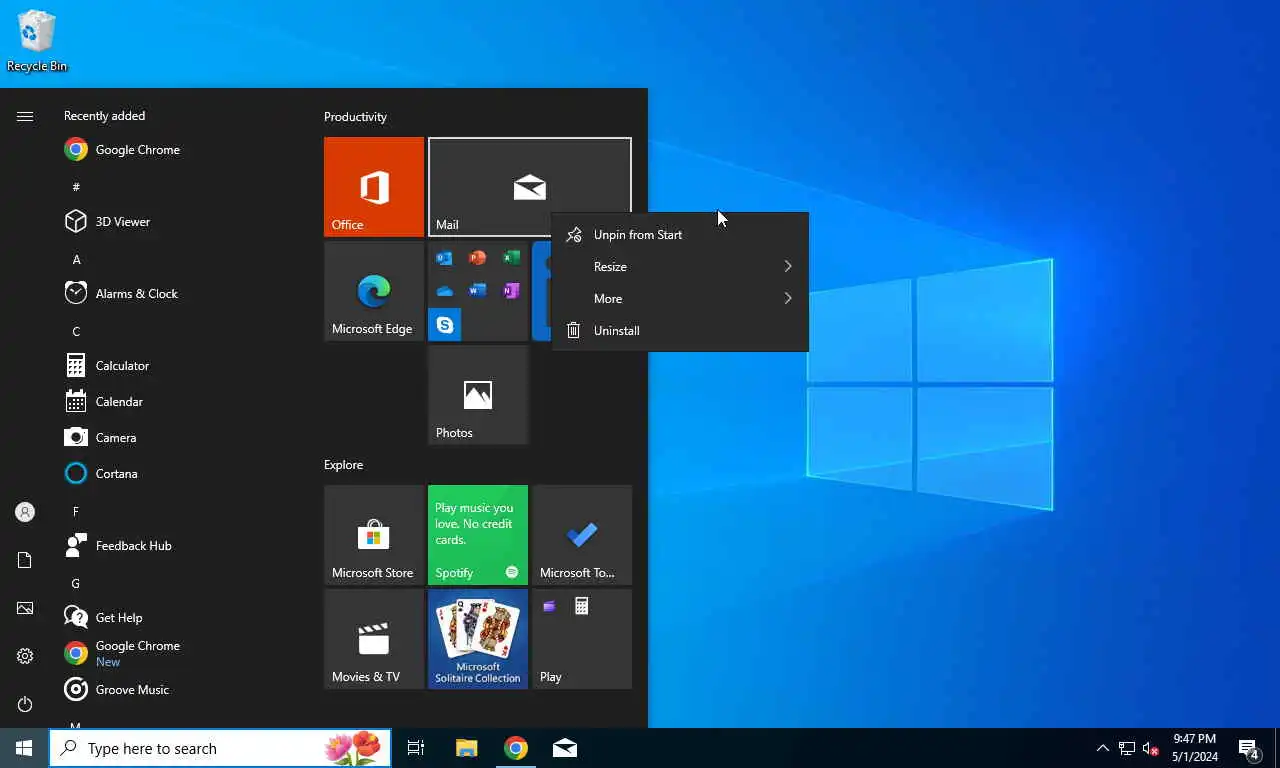
Task: Show hidden system tray icons
Action: 1103,748
